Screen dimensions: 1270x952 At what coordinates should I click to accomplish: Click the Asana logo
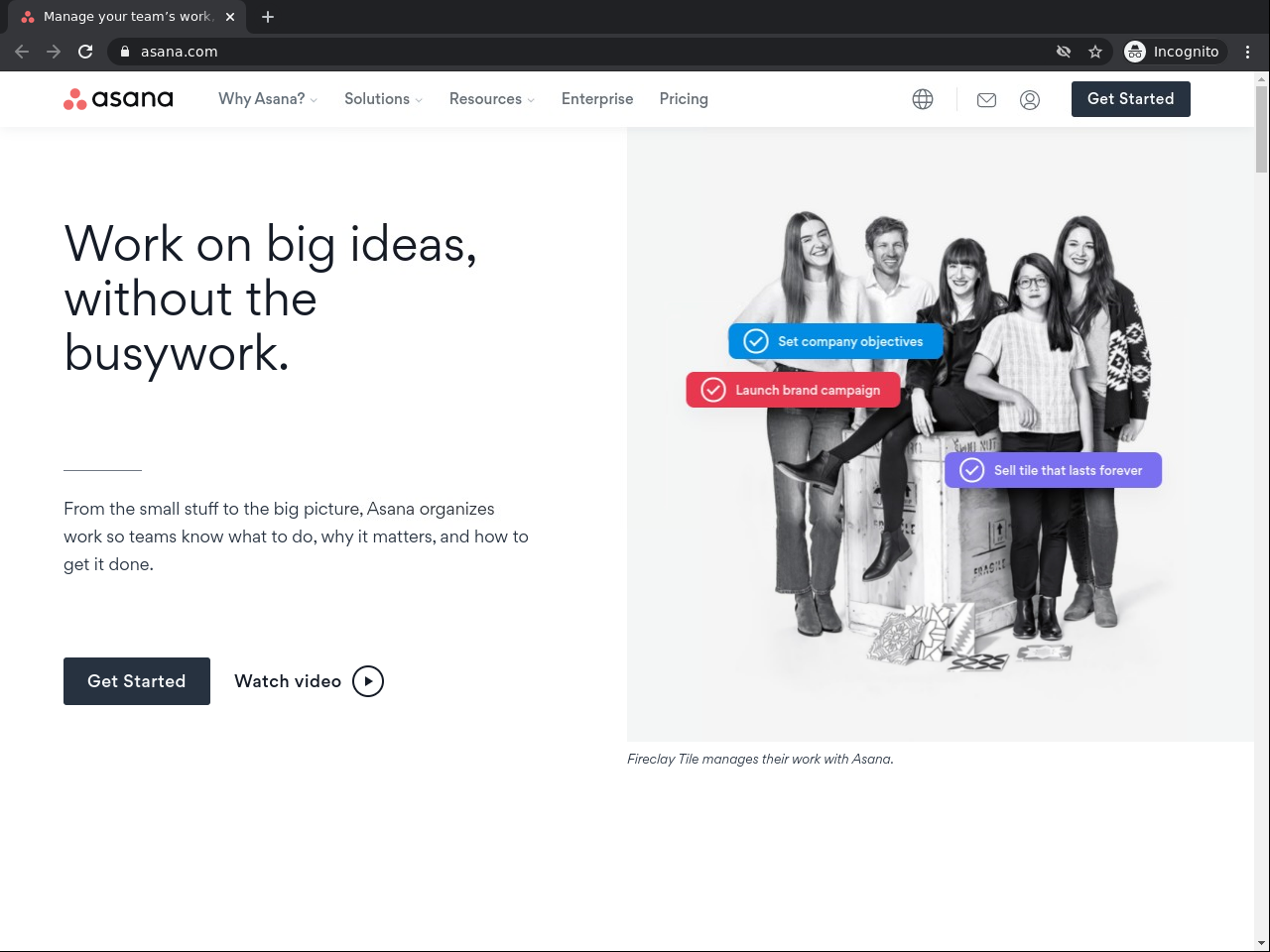pyautogui.click(x=118, y=99)
